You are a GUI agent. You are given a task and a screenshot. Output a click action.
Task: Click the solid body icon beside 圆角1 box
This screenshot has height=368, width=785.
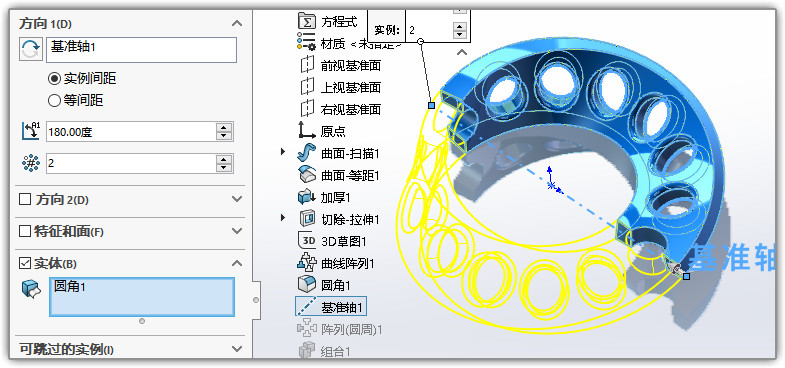[32, 289]
